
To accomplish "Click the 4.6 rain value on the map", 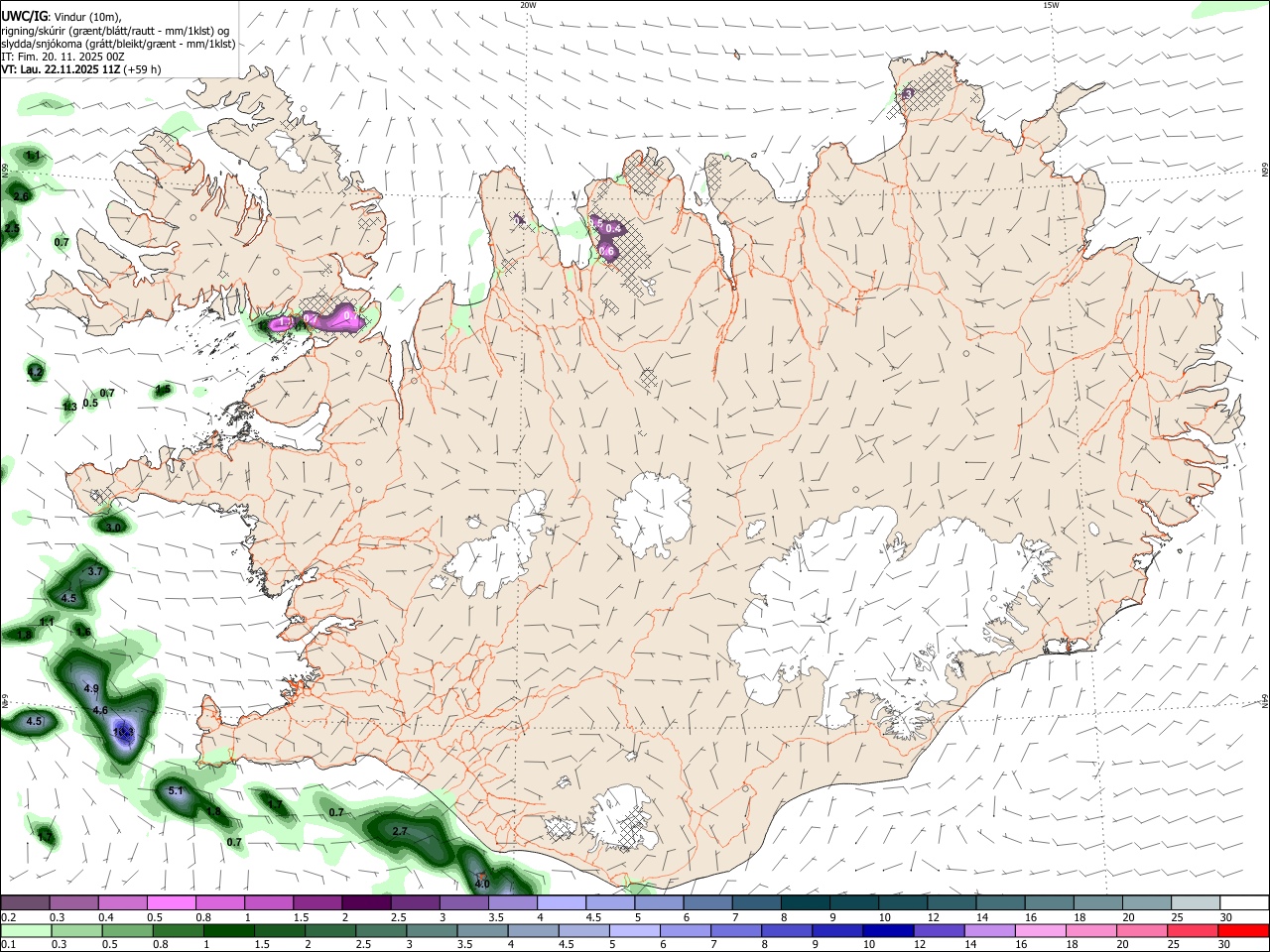I will tap(100, 710).
